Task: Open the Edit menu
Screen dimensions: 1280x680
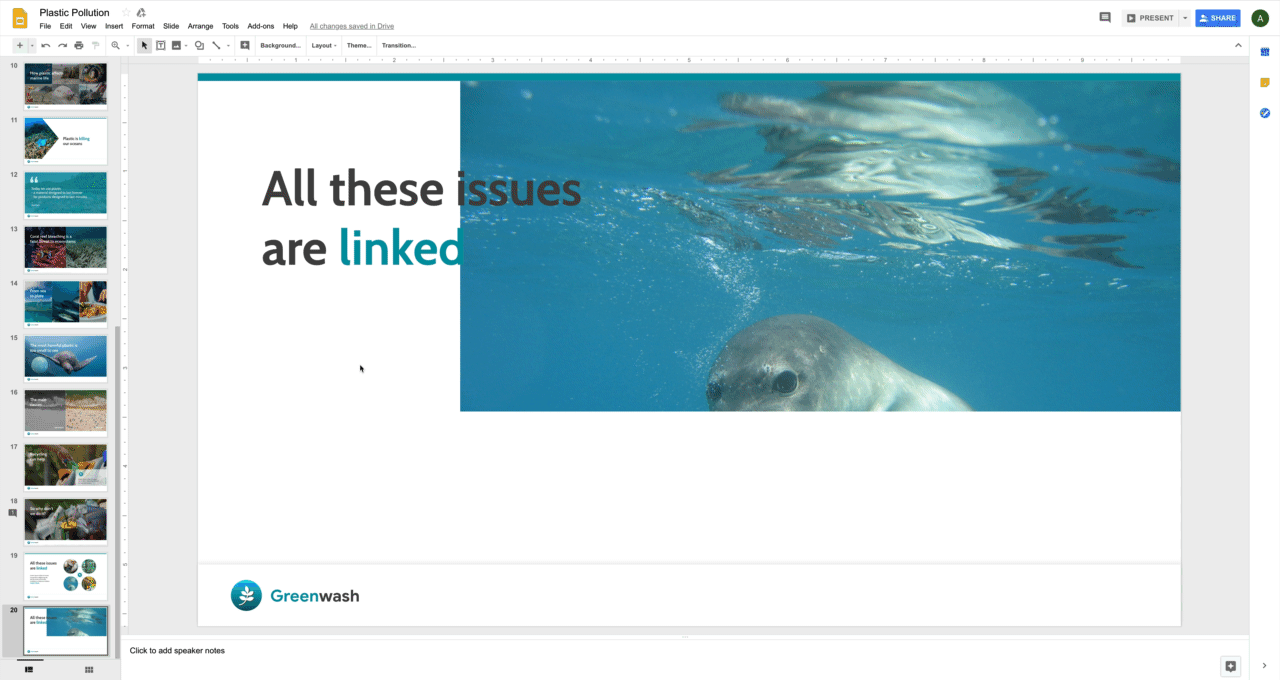Action: click(66, 26)
